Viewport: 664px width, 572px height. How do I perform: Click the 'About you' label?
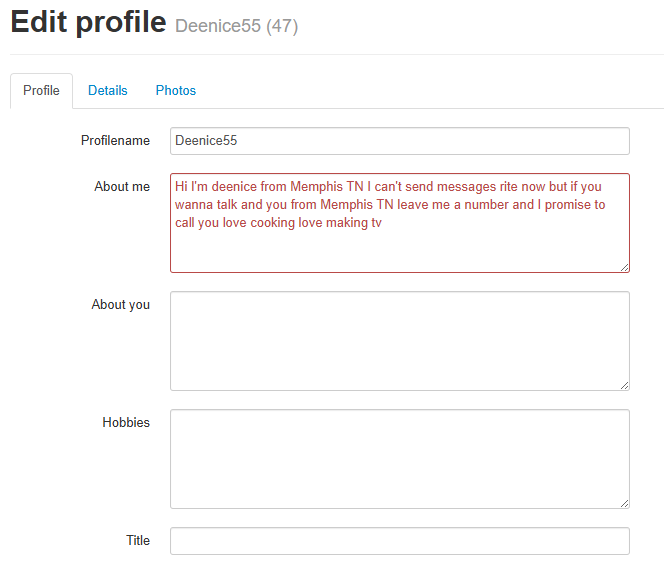tap(120, 305)
